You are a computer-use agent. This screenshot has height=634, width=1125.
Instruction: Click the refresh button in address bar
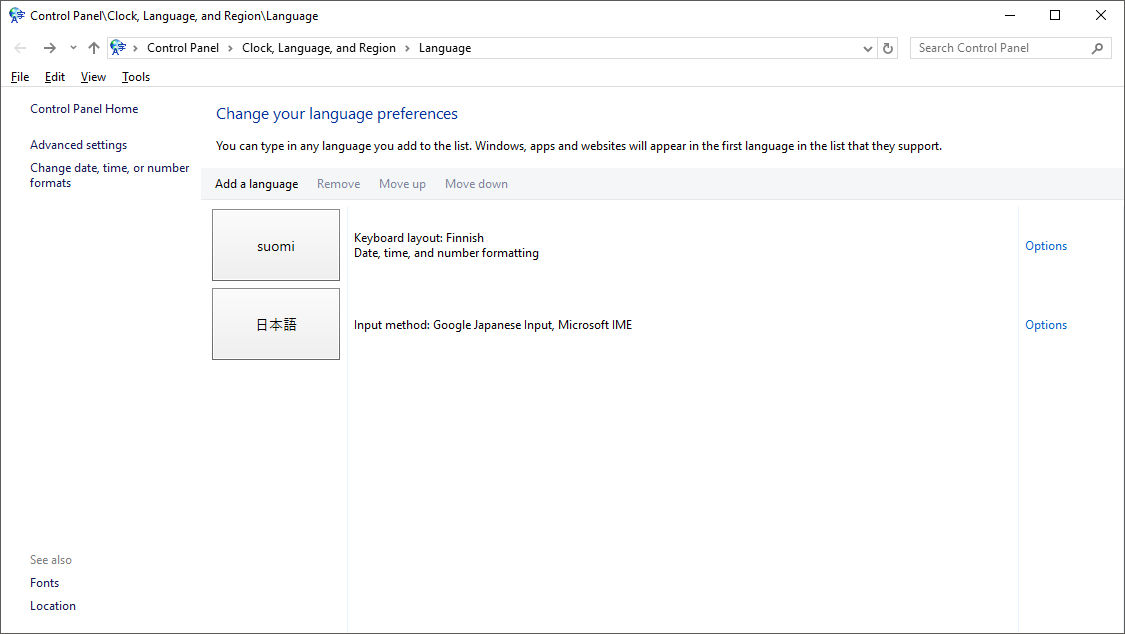point(888,48)
